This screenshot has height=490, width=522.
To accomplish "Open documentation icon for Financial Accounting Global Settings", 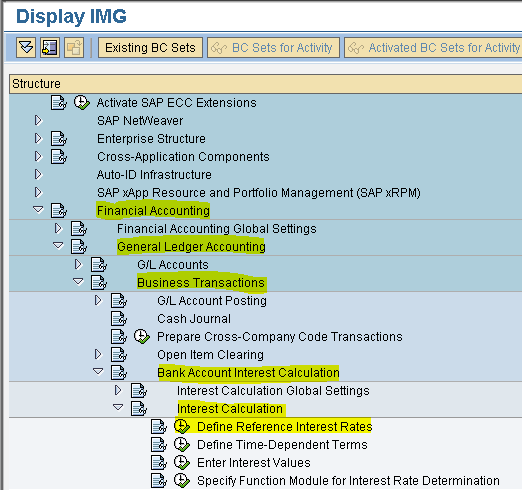I will [79, 229].
